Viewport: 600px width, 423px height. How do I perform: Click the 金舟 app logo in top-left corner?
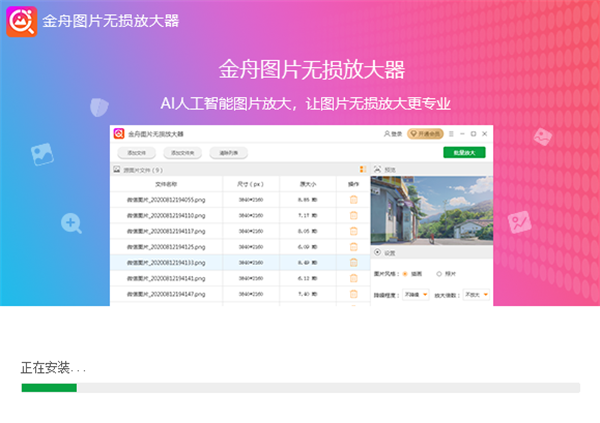tap(20, 20)
